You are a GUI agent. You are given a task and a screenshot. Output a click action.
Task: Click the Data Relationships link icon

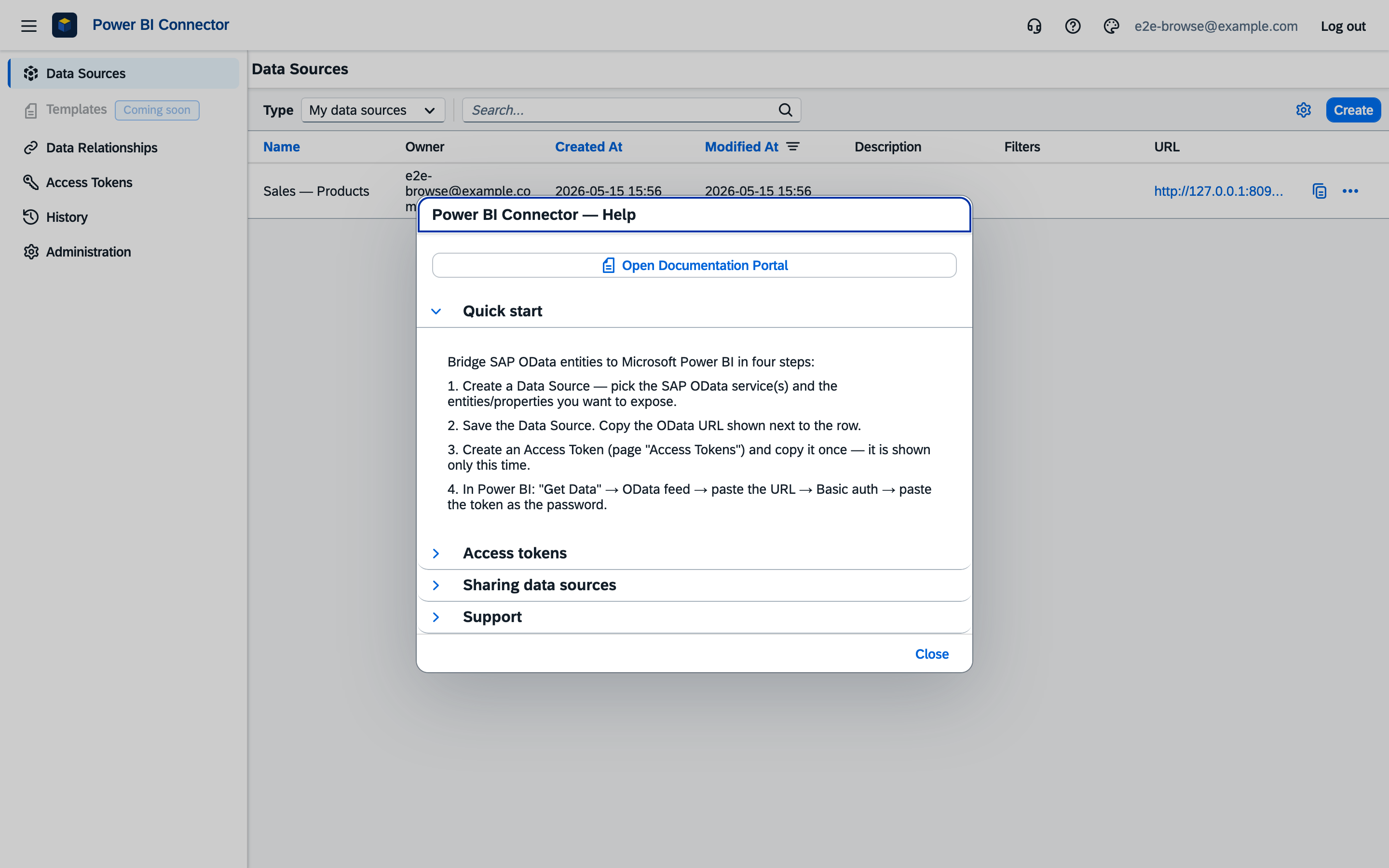(x=31, y=148)
